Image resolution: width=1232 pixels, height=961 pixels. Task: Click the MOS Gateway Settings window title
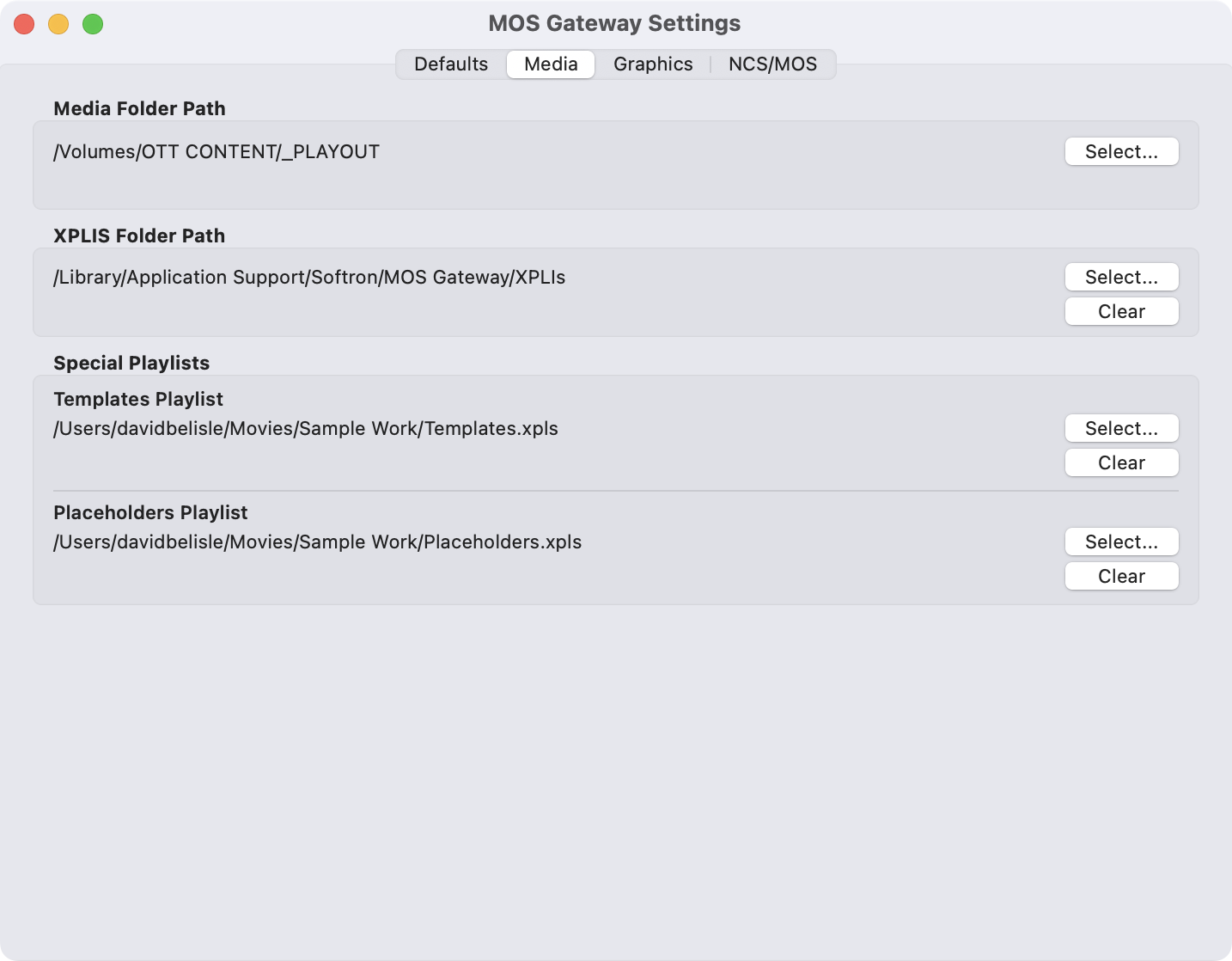pos(614,23)
